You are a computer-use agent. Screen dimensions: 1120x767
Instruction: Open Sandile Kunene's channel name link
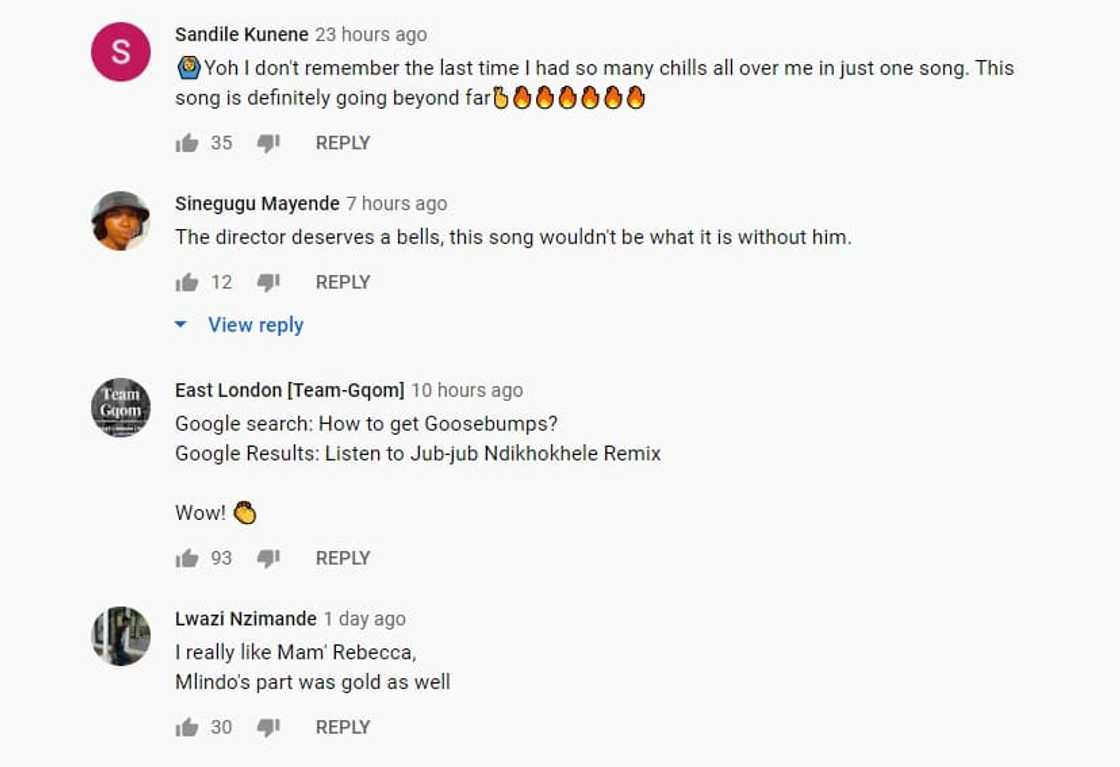pos(241,34)
